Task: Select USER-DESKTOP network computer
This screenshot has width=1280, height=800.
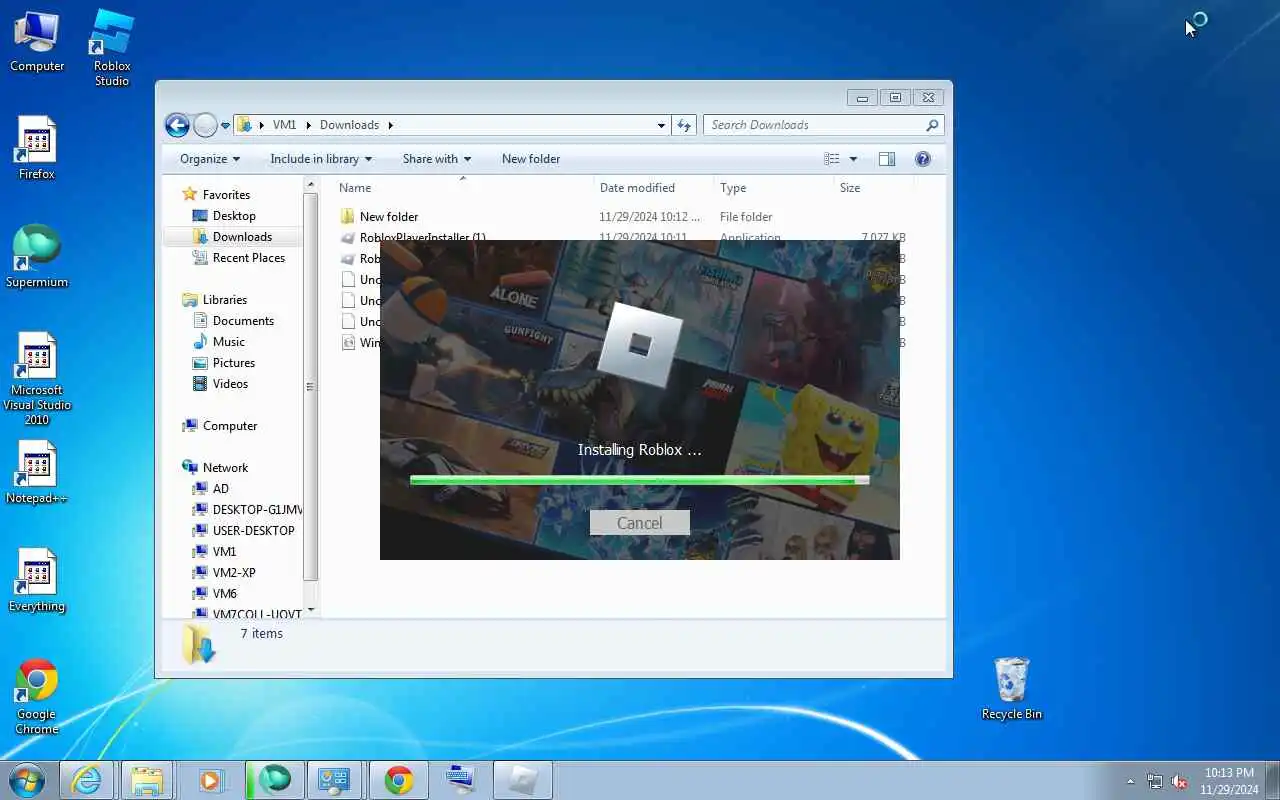Action: point(253,531)
